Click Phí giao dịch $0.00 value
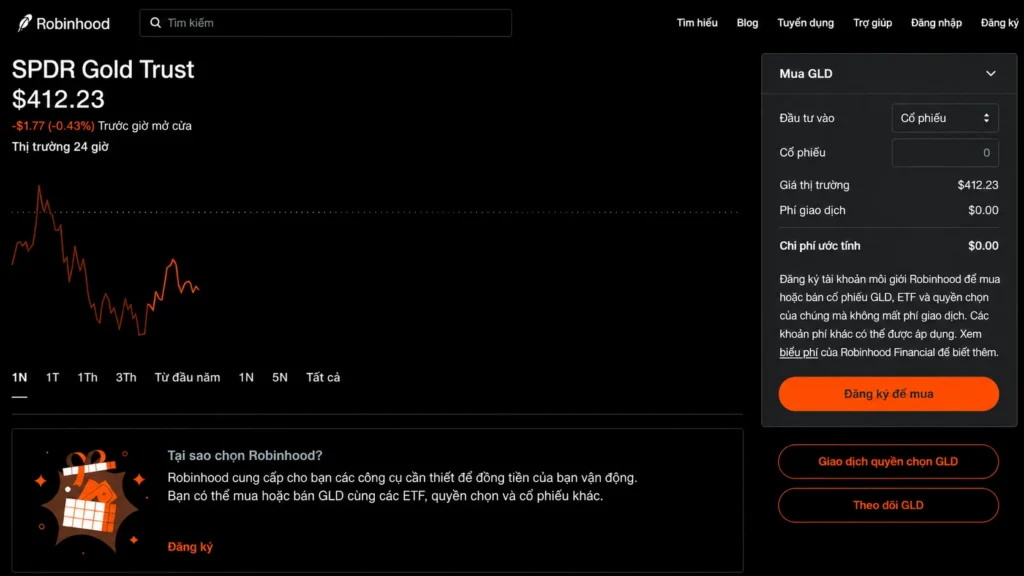Image resolution: width=1024 pixels, height=576 pixels. tap(983, 210)
